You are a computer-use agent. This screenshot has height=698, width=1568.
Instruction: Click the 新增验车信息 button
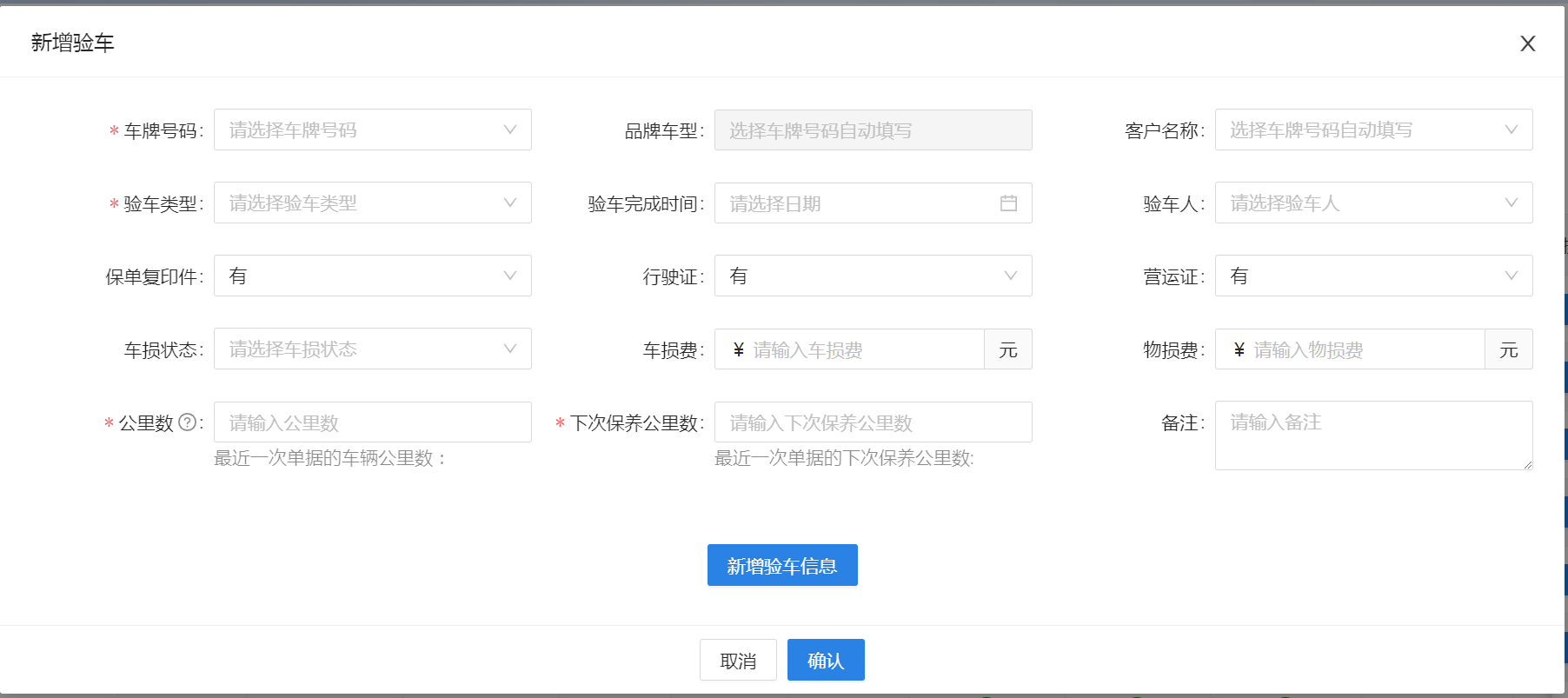point(782,566)
